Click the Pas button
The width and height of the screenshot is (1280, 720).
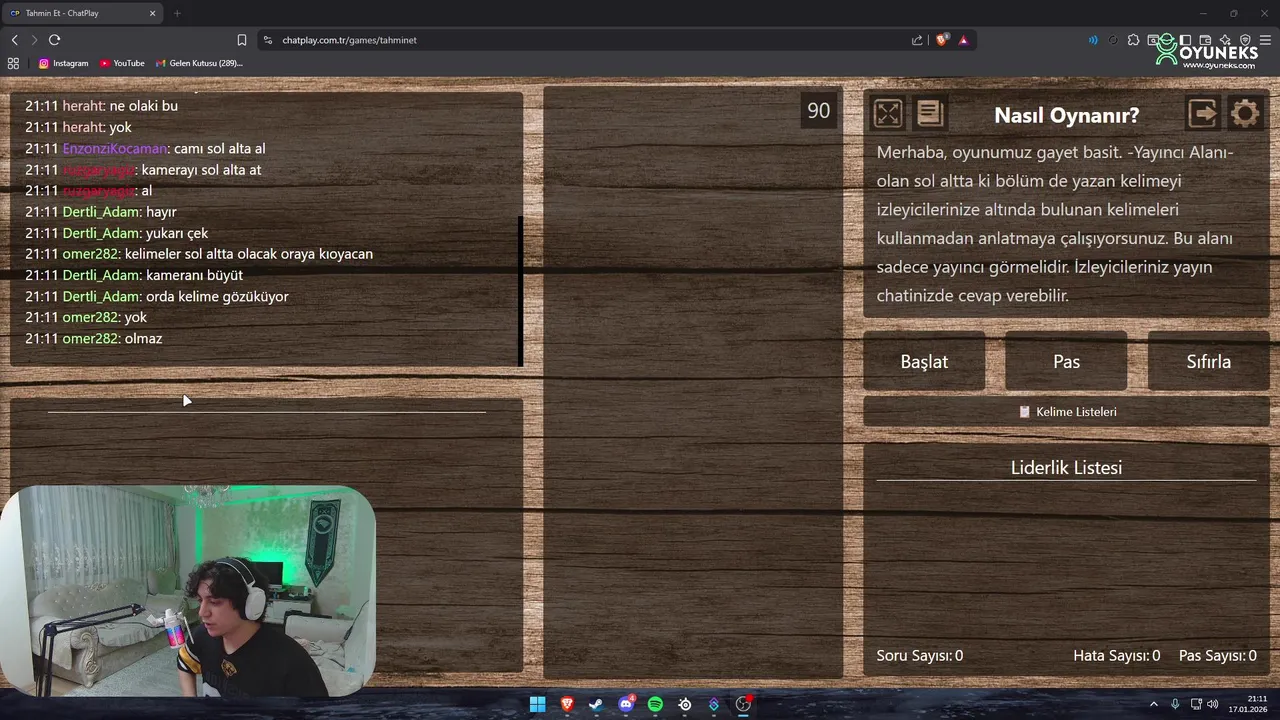pos(1066,361)
